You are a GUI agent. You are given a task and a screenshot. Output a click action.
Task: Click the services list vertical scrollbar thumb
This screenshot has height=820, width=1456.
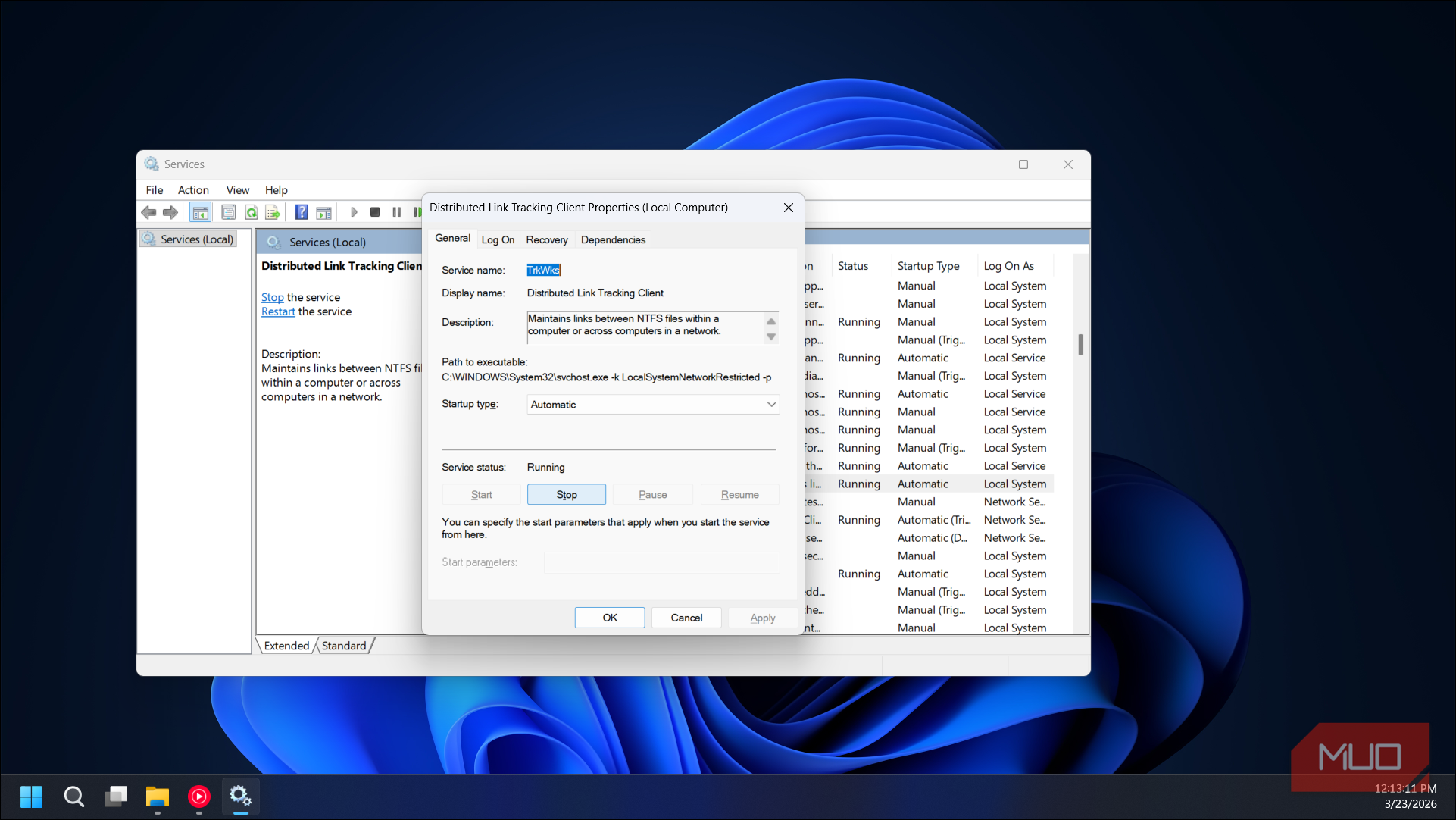[1081, 345]
